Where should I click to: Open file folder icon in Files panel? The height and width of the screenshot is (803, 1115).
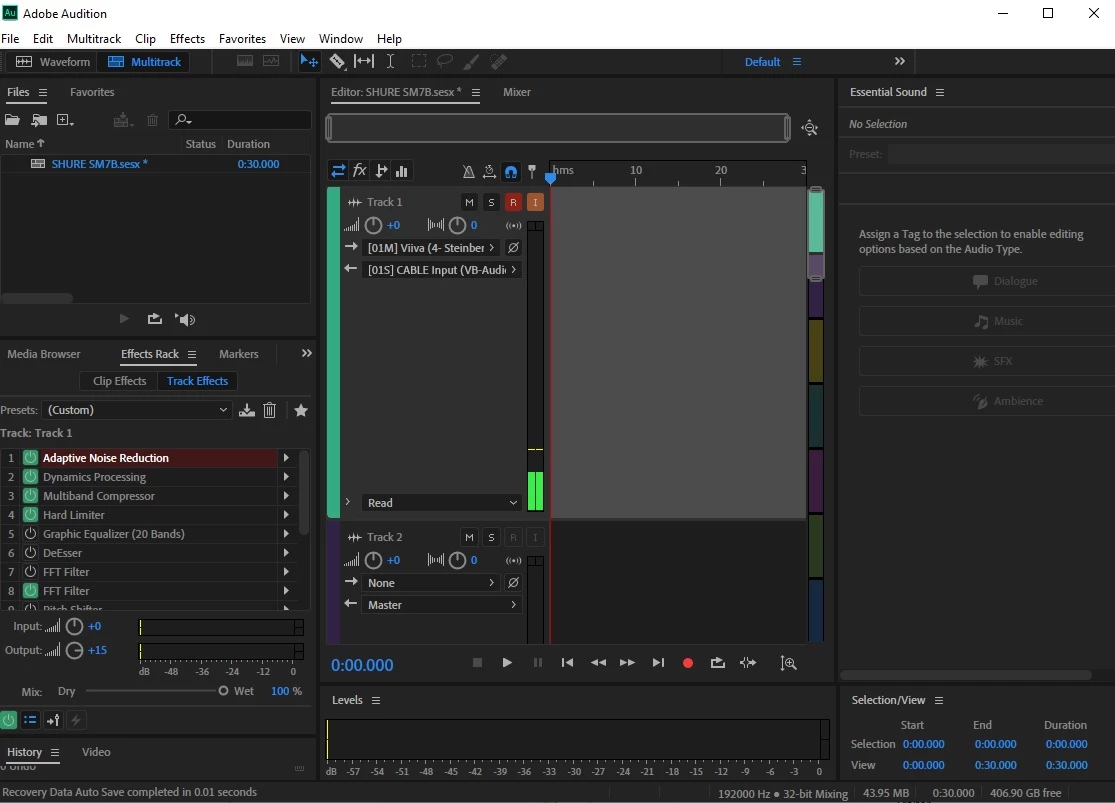(x=12, y=119)
